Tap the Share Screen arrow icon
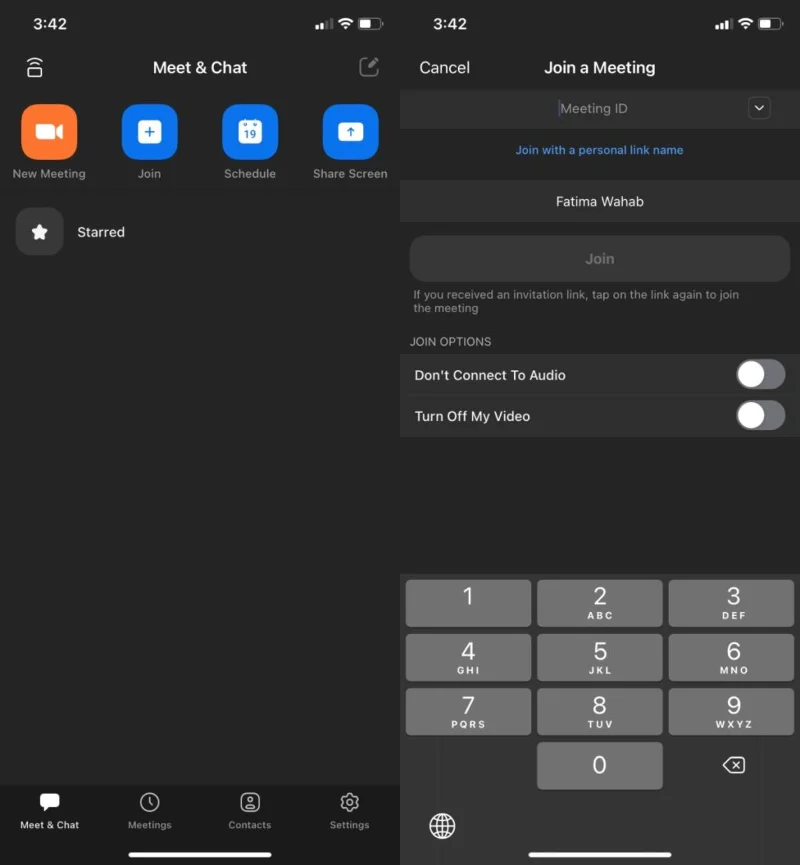800x865 pixels. (x=350, y=132)
